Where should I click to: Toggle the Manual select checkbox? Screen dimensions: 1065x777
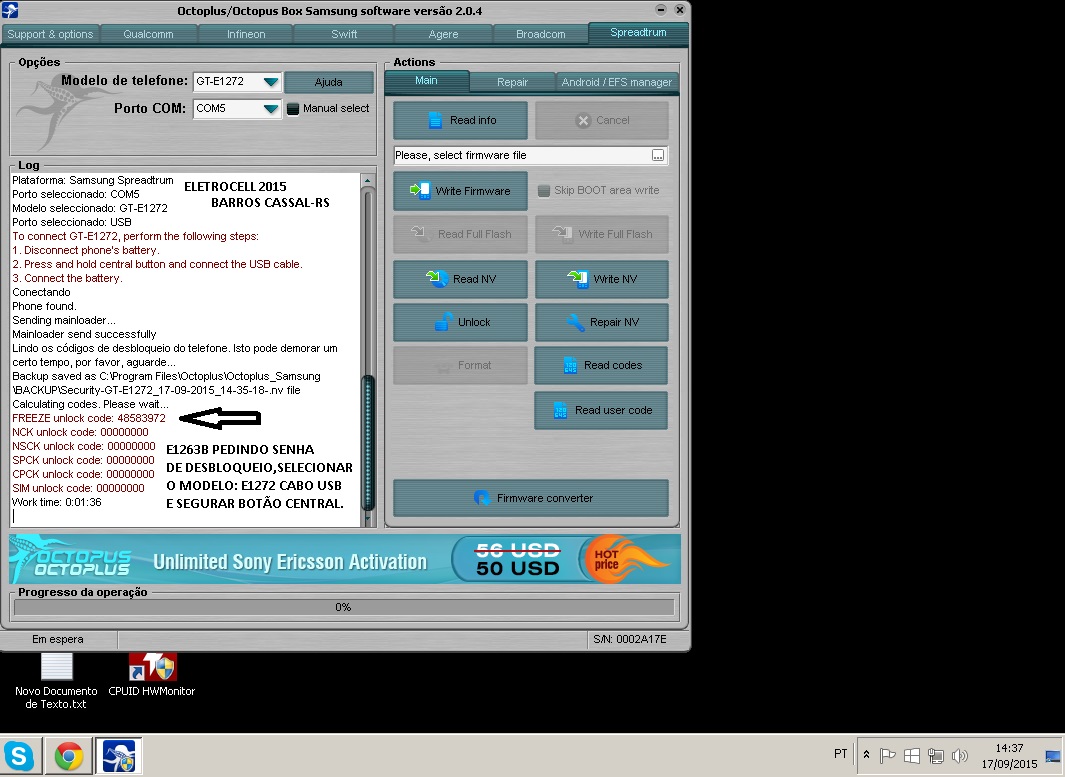pyautogui.click(x=293, y=109)
